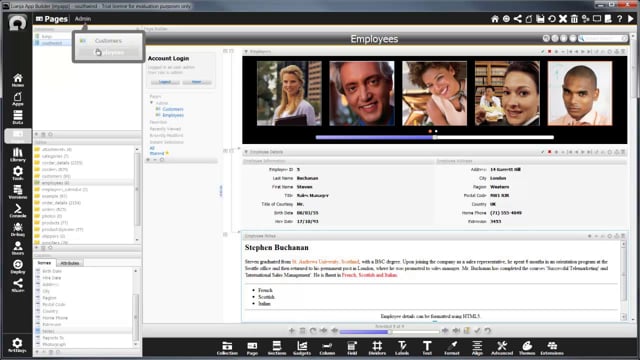Open Advanced in the bottom toolbar

(x=502, y=348)
